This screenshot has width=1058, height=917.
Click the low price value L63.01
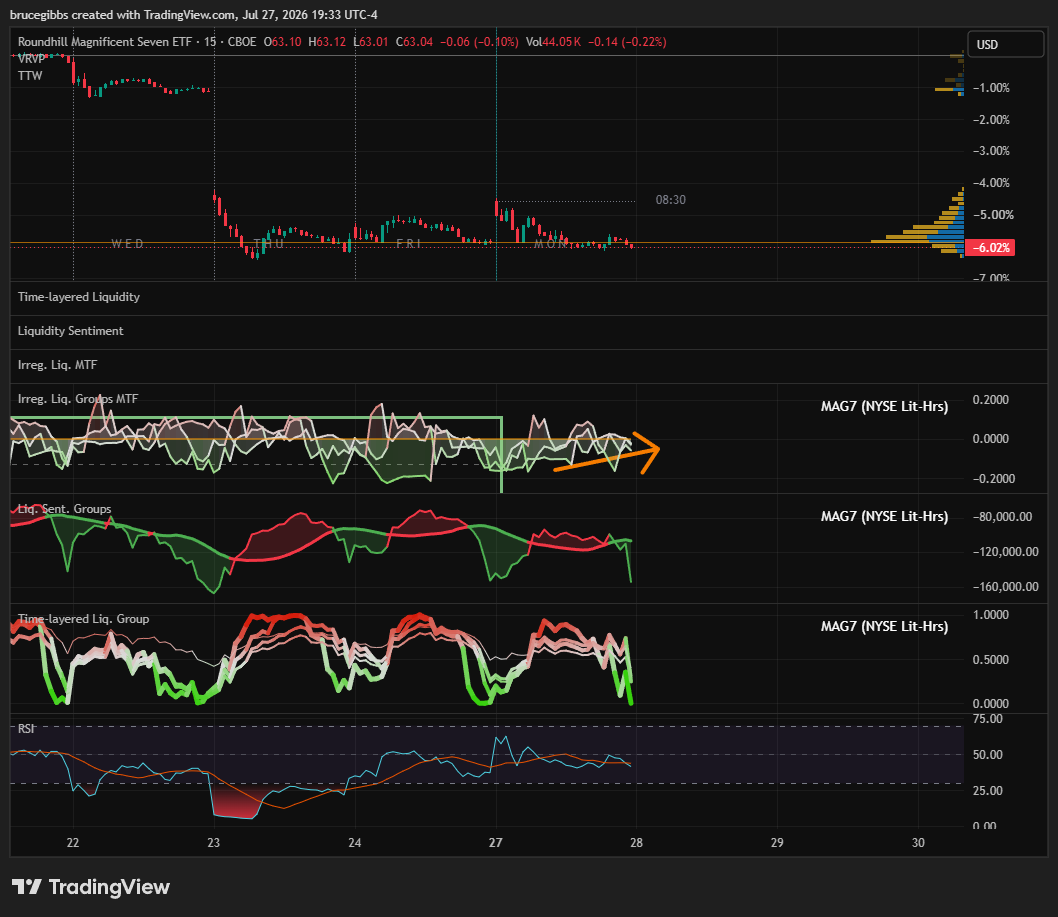coord(370,42)
